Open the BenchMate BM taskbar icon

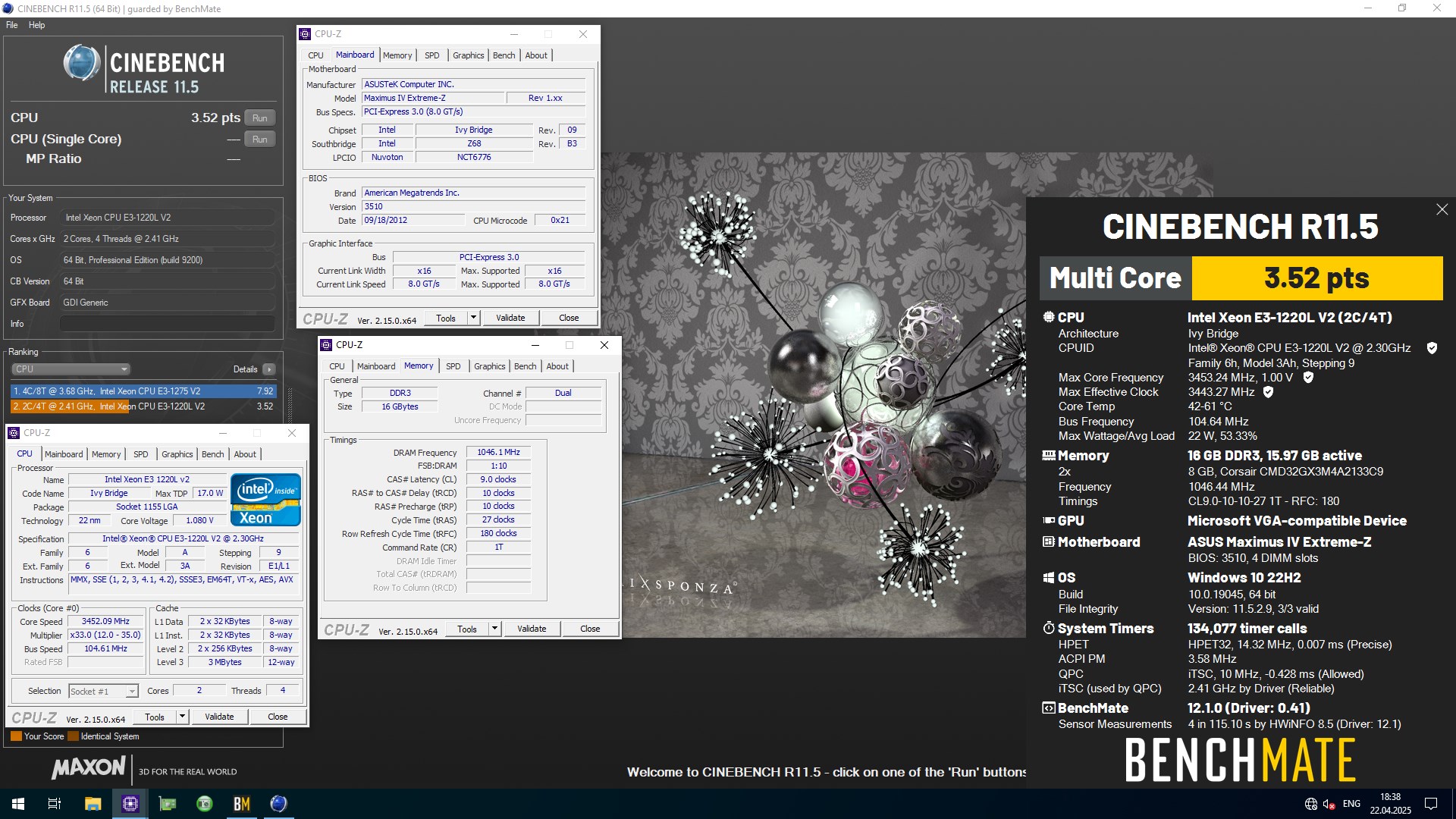[242, 804]
